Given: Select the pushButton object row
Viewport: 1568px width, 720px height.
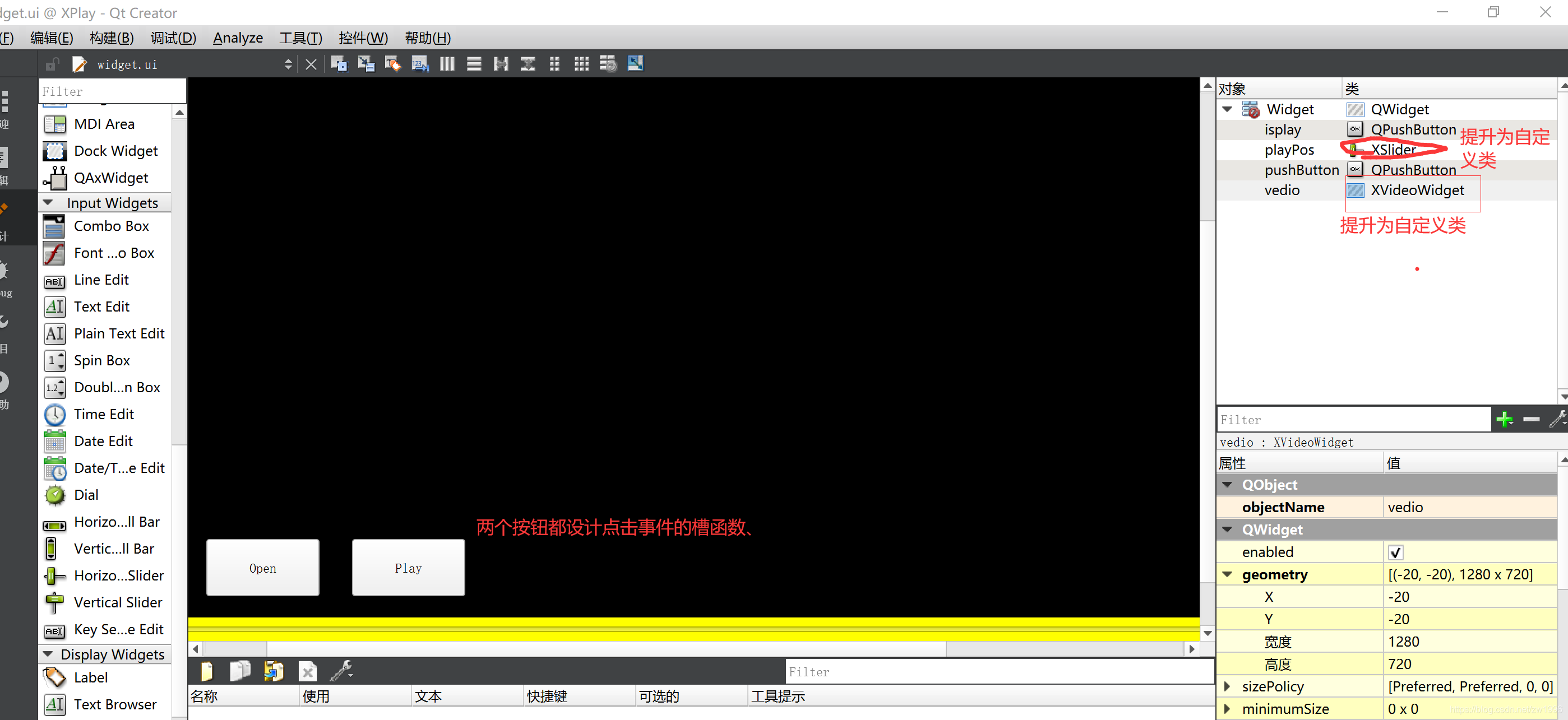Looking at the screenshot, I should 1386,170.
